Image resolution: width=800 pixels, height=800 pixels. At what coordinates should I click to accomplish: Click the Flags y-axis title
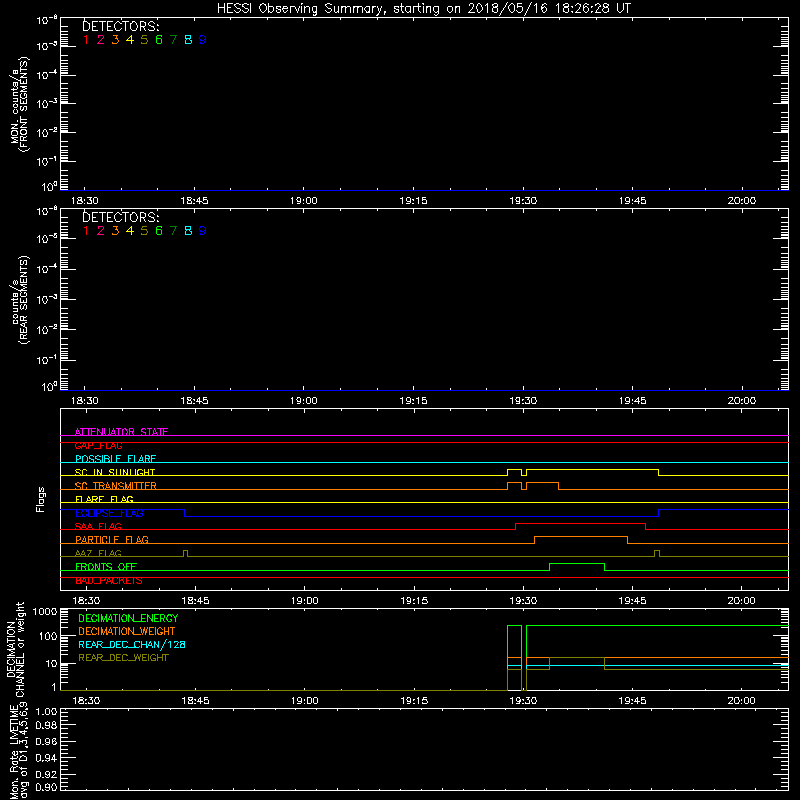[x=41, y=499]
